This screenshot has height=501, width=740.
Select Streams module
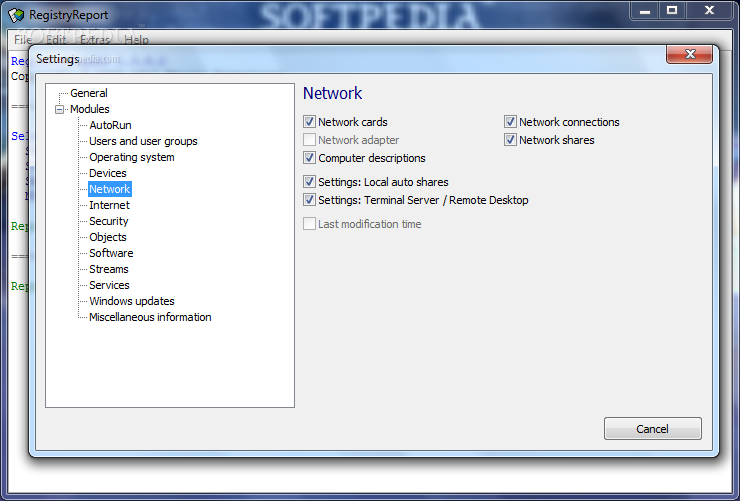click(109, 269)
